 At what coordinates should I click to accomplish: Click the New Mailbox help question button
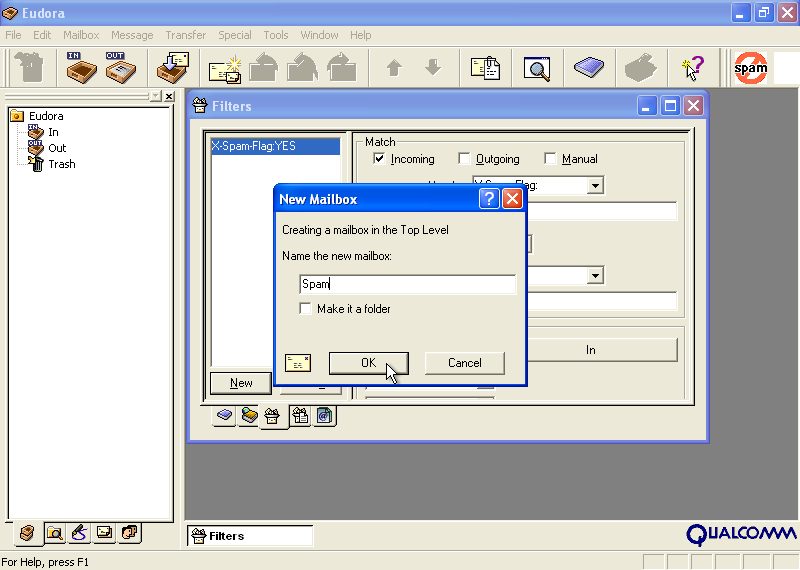pos(489,199)
